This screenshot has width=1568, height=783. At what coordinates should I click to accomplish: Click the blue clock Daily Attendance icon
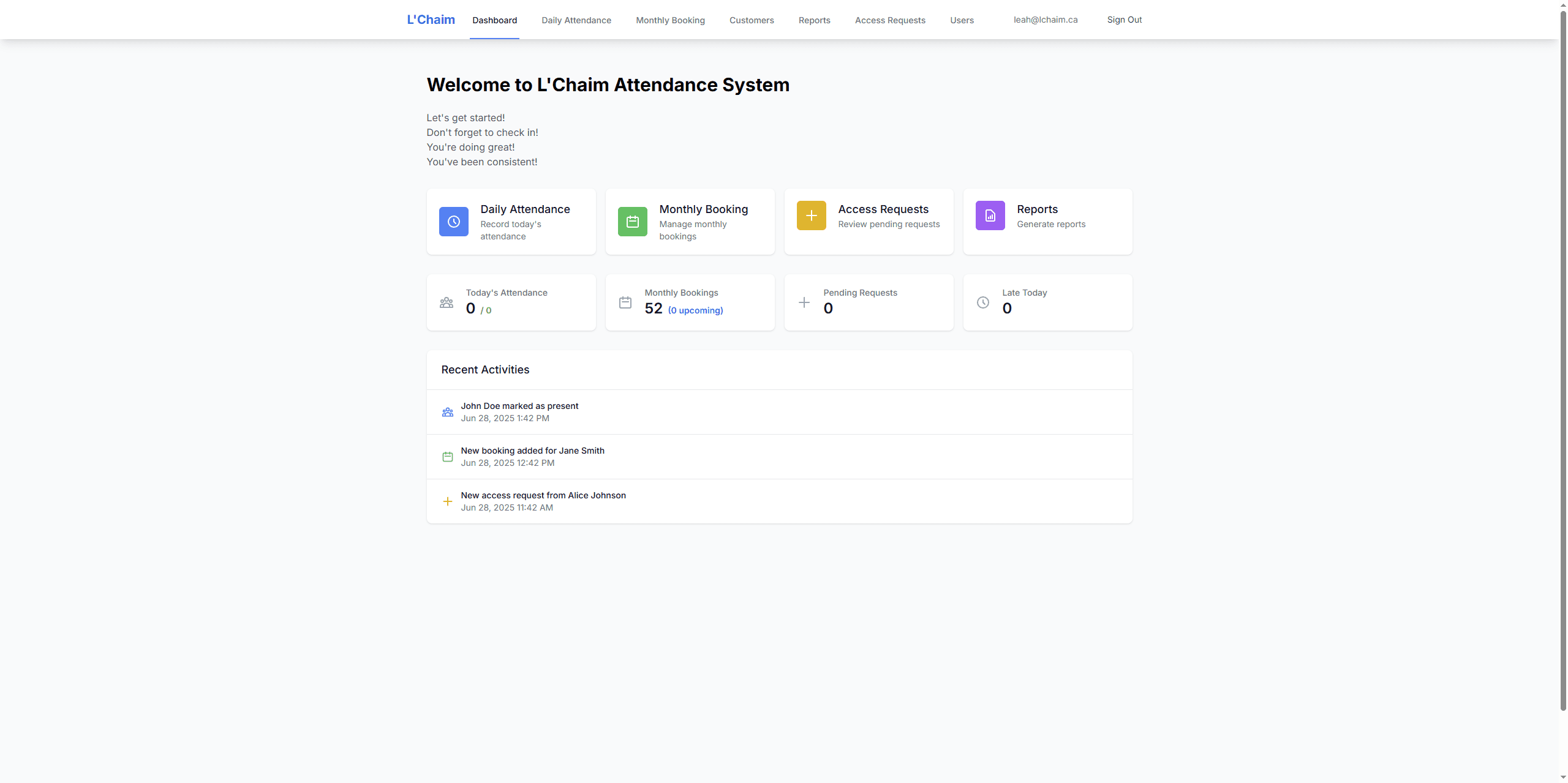(x=453, y=222)
